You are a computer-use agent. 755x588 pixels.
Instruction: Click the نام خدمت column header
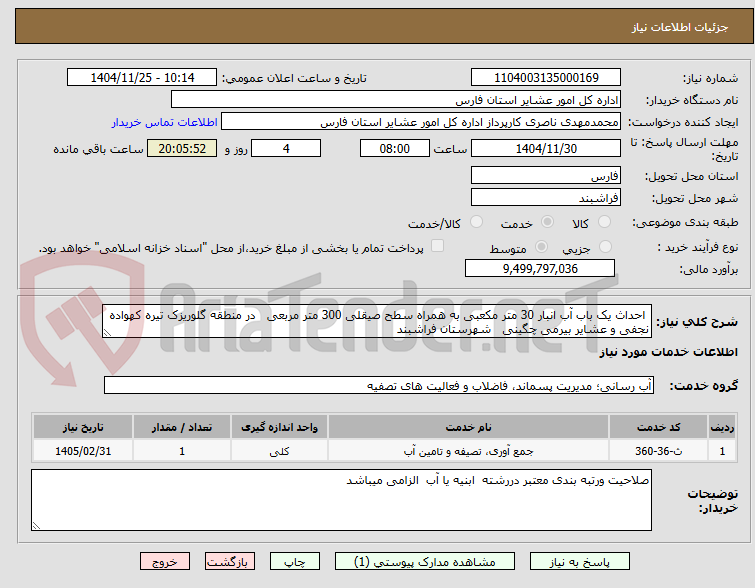[x=469, y=427]
